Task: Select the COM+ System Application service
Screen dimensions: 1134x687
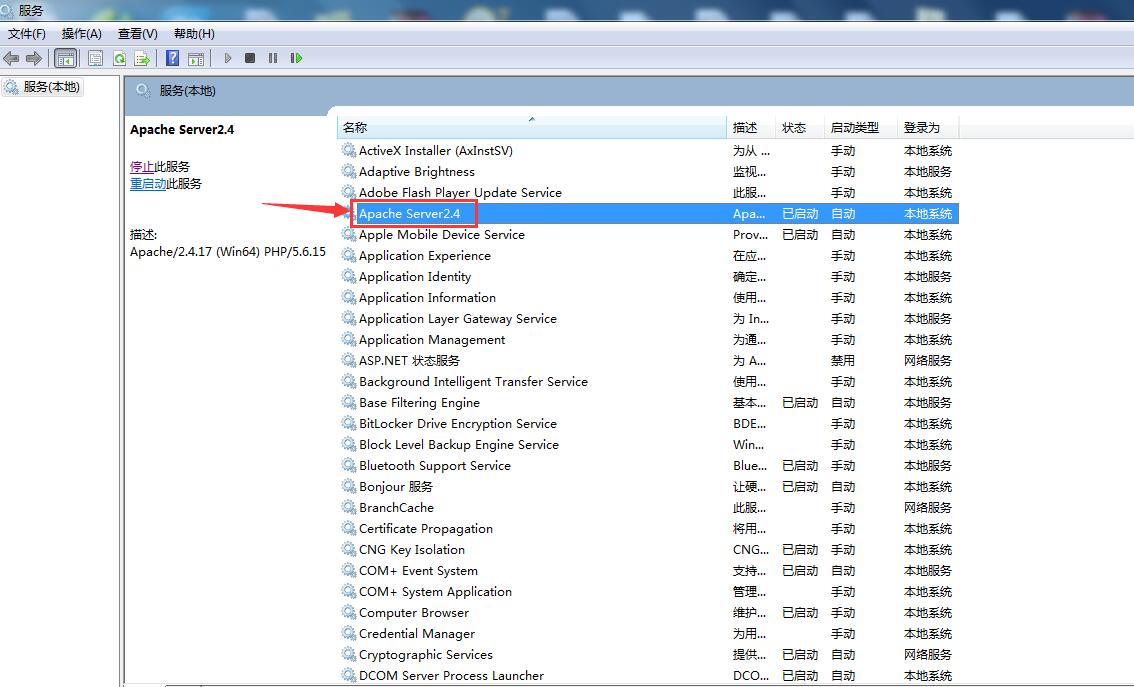Action: (649, 591)
